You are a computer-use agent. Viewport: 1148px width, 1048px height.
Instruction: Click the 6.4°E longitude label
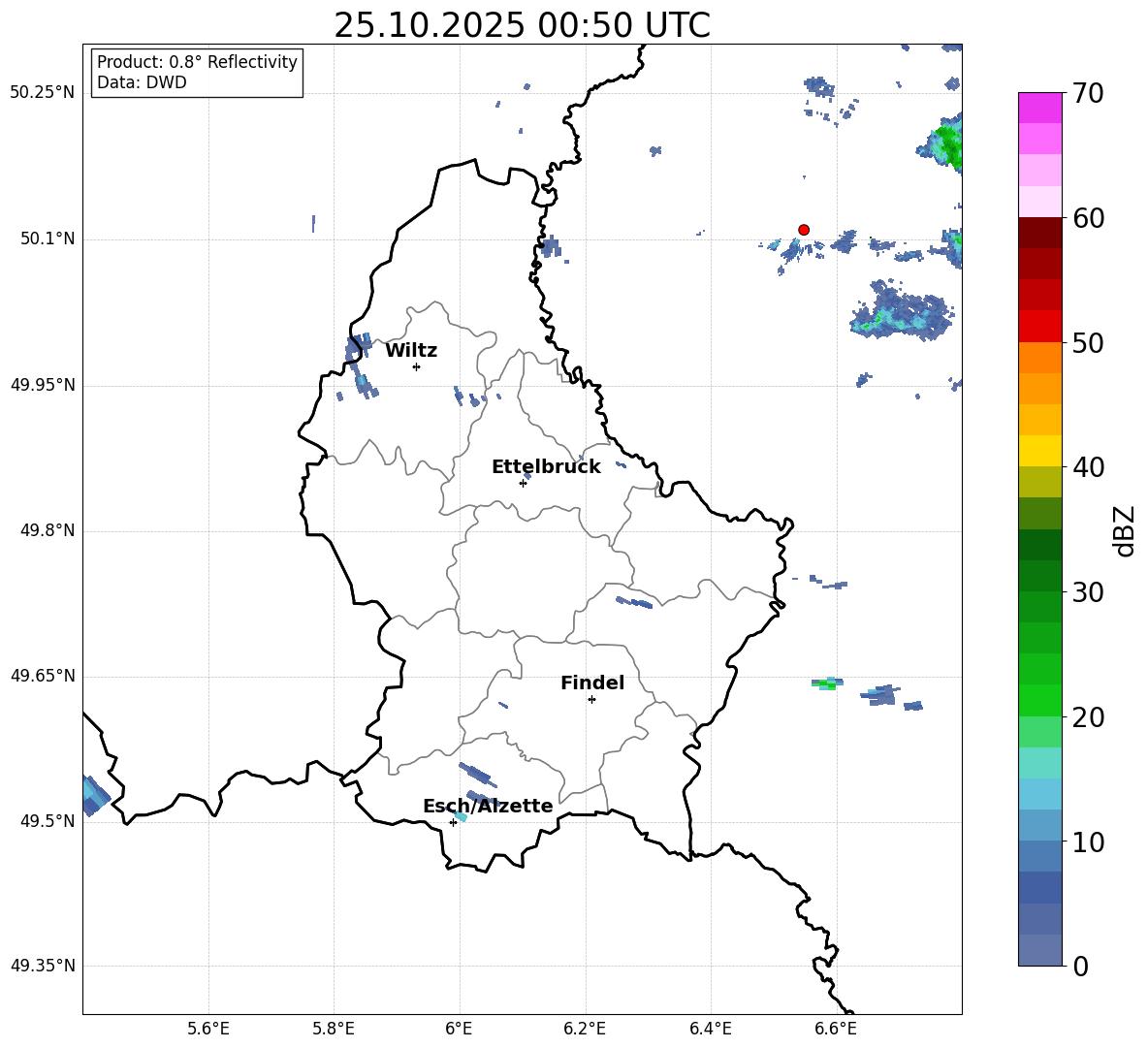click(x=711, y=1029)
